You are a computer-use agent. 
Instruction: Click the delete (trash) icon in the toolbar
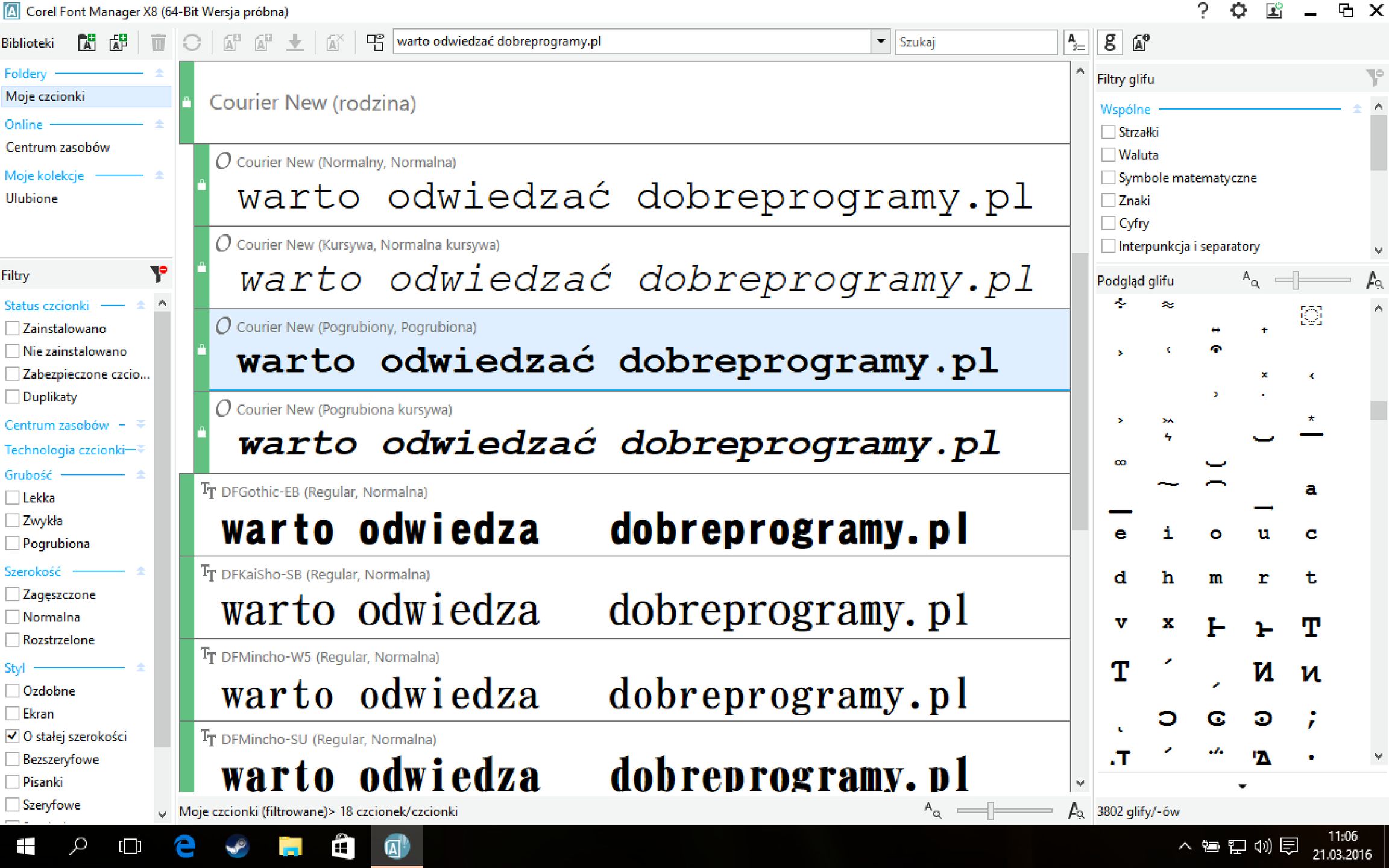(158, 42)
